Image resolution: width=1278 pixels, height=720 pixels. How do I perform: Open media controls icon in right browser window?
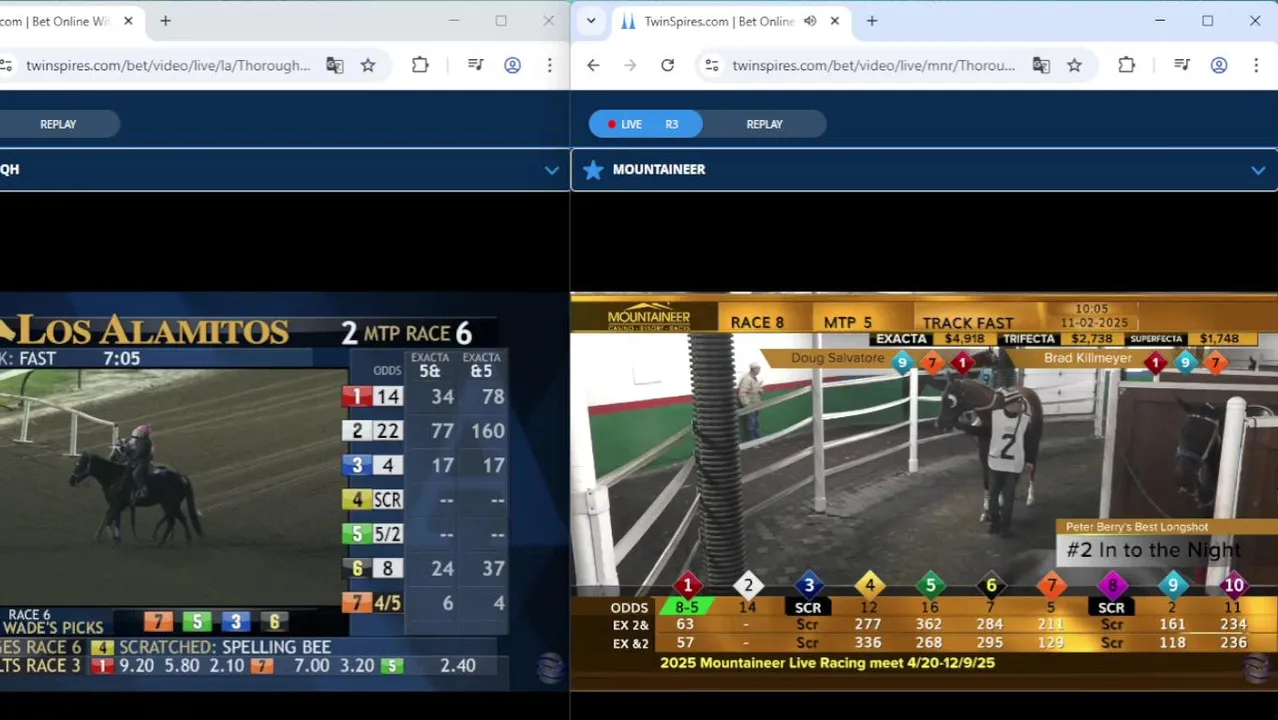click(x=1182, y=65)
